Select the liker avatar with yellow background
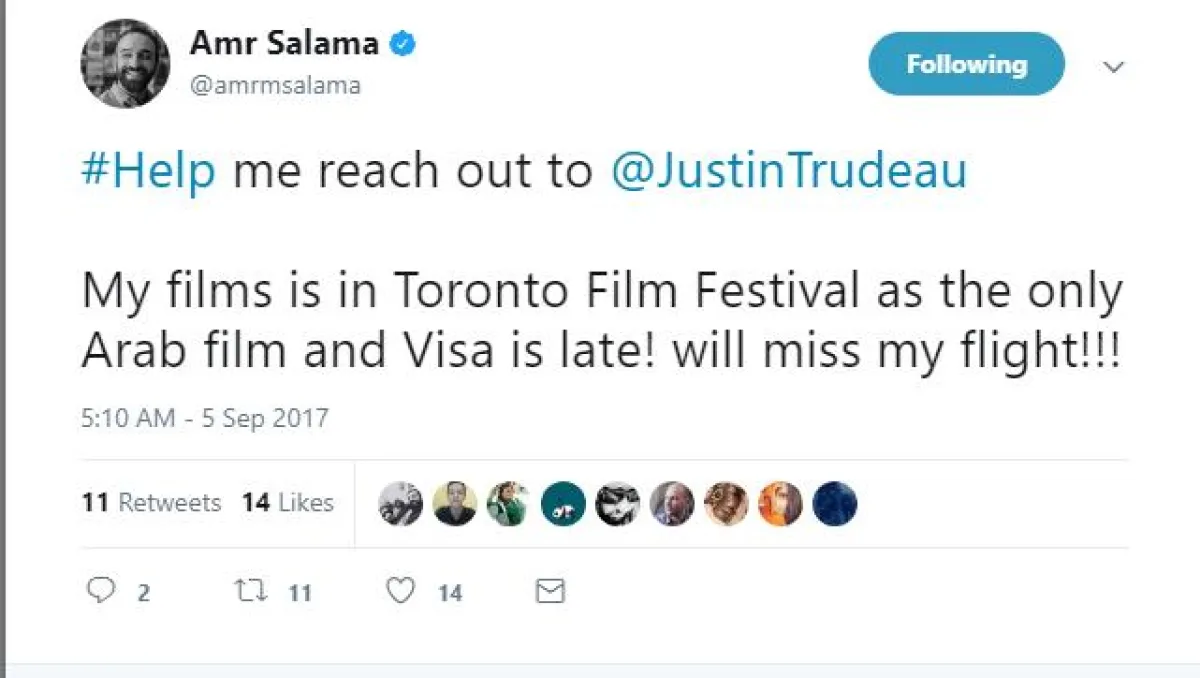 455,504
